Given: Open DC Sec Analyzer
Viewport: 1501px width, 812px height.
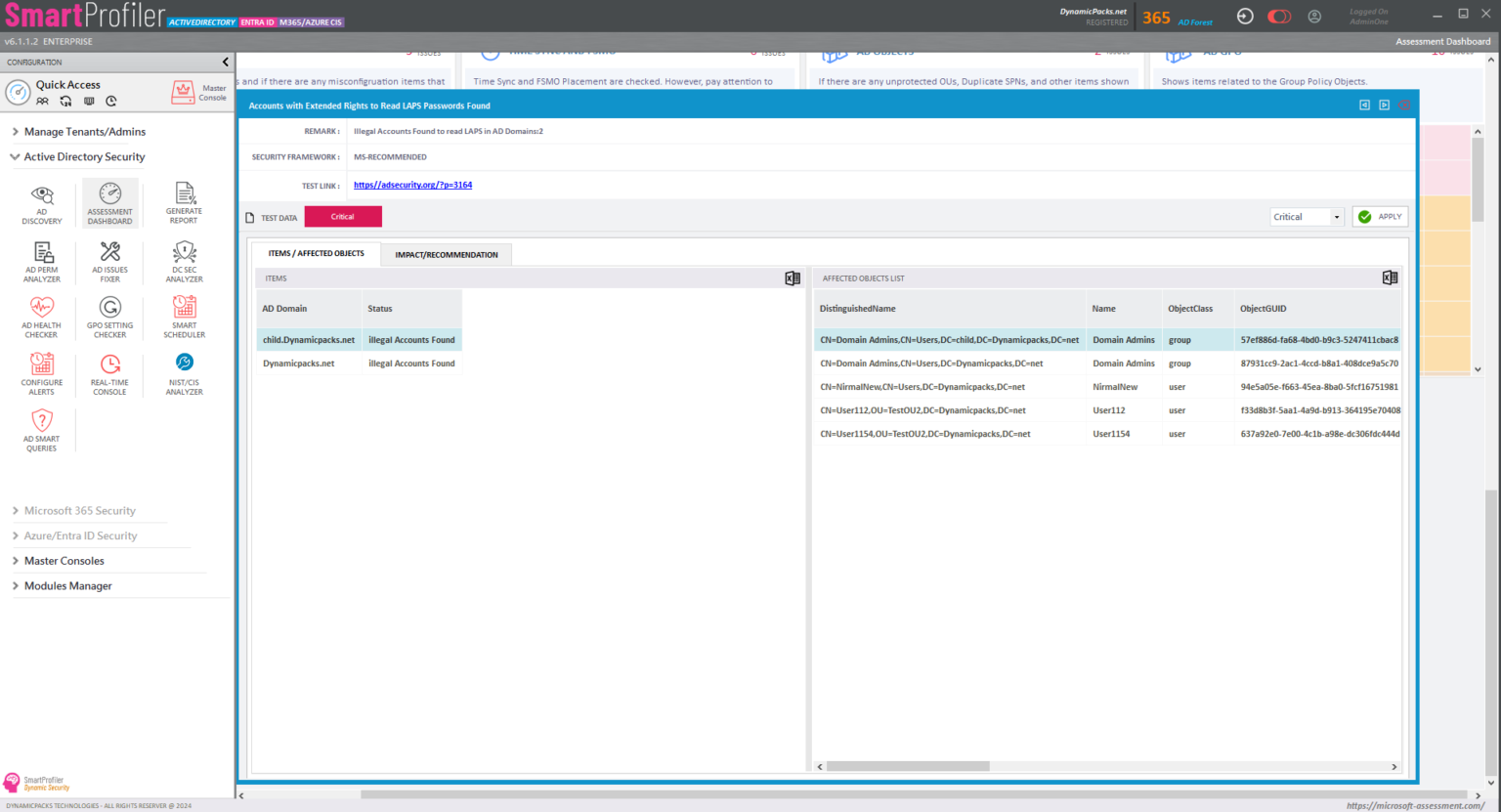Looking at the screenshot, I should click(x=184, y=262).
